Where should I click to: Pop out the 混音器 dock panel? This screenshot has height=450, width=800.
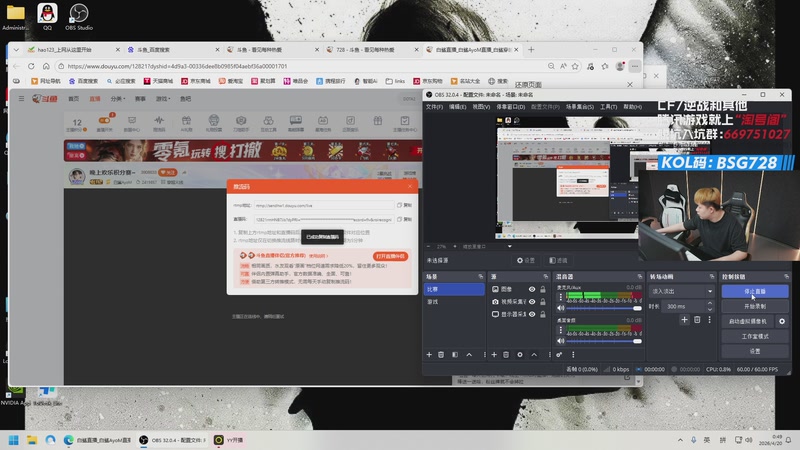[640, 277]
